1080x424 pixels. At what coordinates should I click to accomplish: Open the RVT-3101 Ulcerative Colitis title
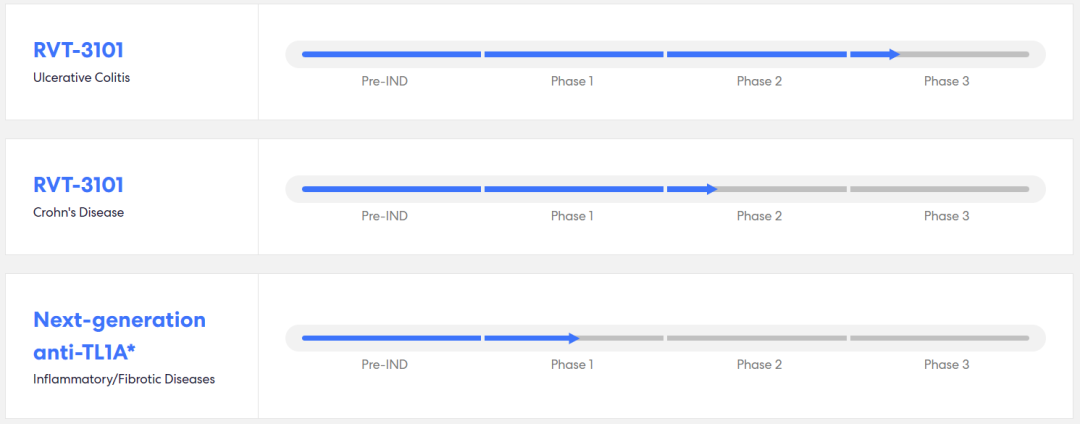pos(79,50)
